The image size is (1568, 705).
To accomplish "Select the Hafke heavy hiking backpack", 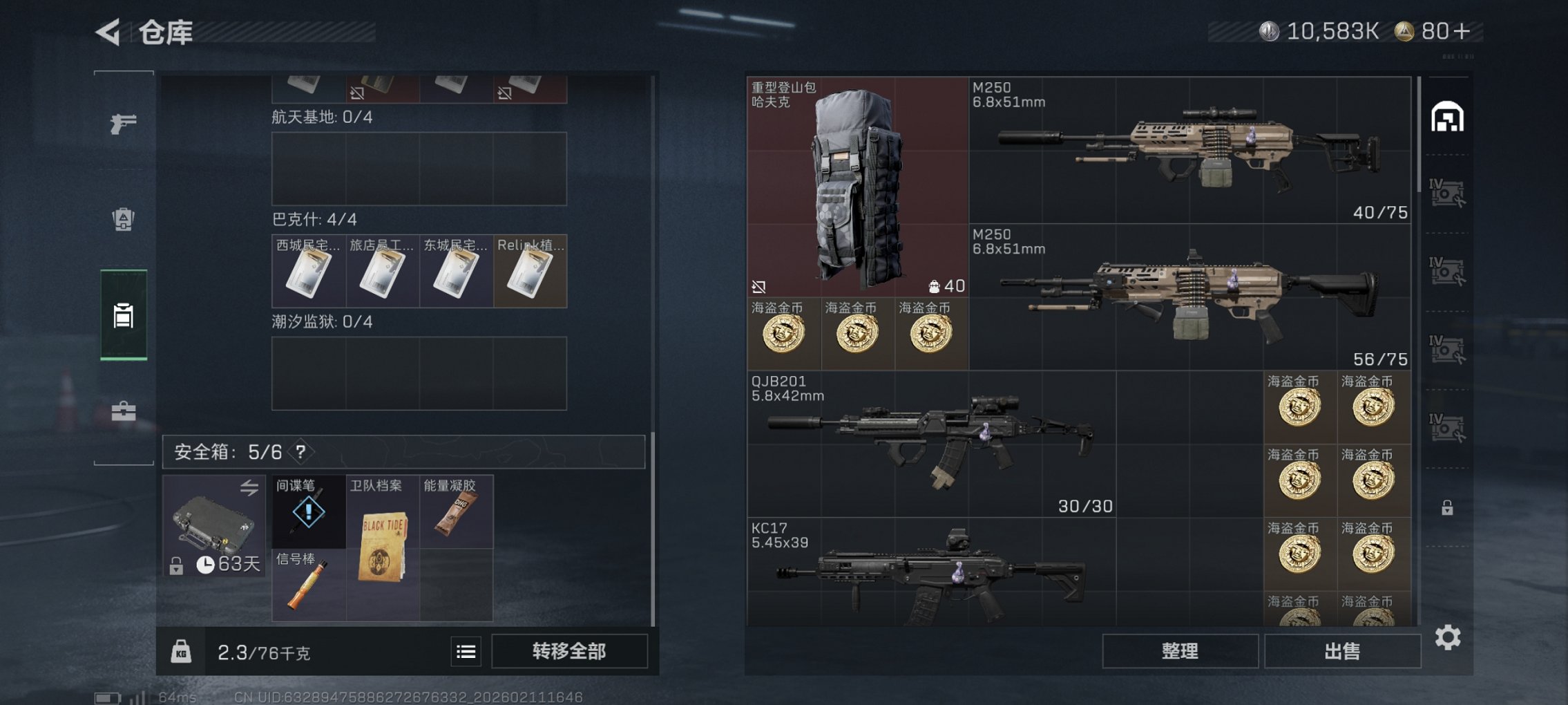I will coord(858,187).
